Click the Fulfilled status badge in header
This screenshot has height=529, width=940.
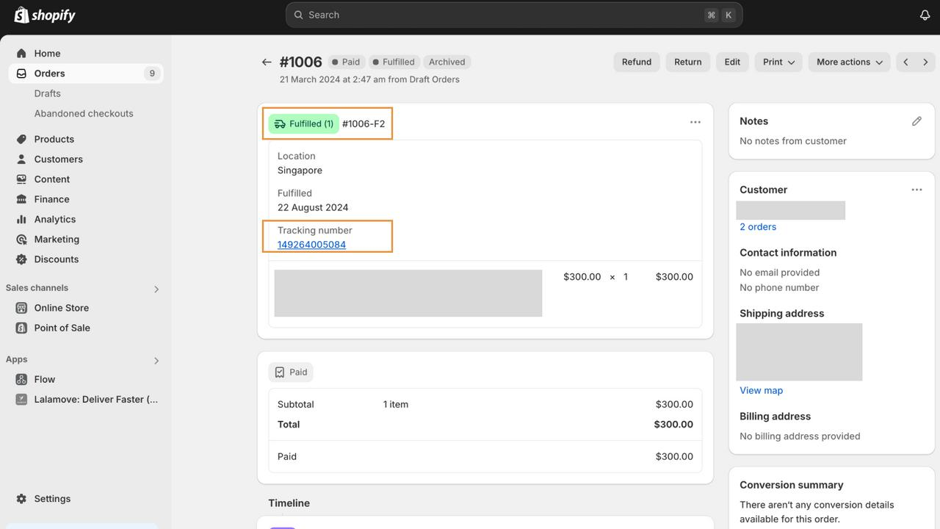point(394,62)
